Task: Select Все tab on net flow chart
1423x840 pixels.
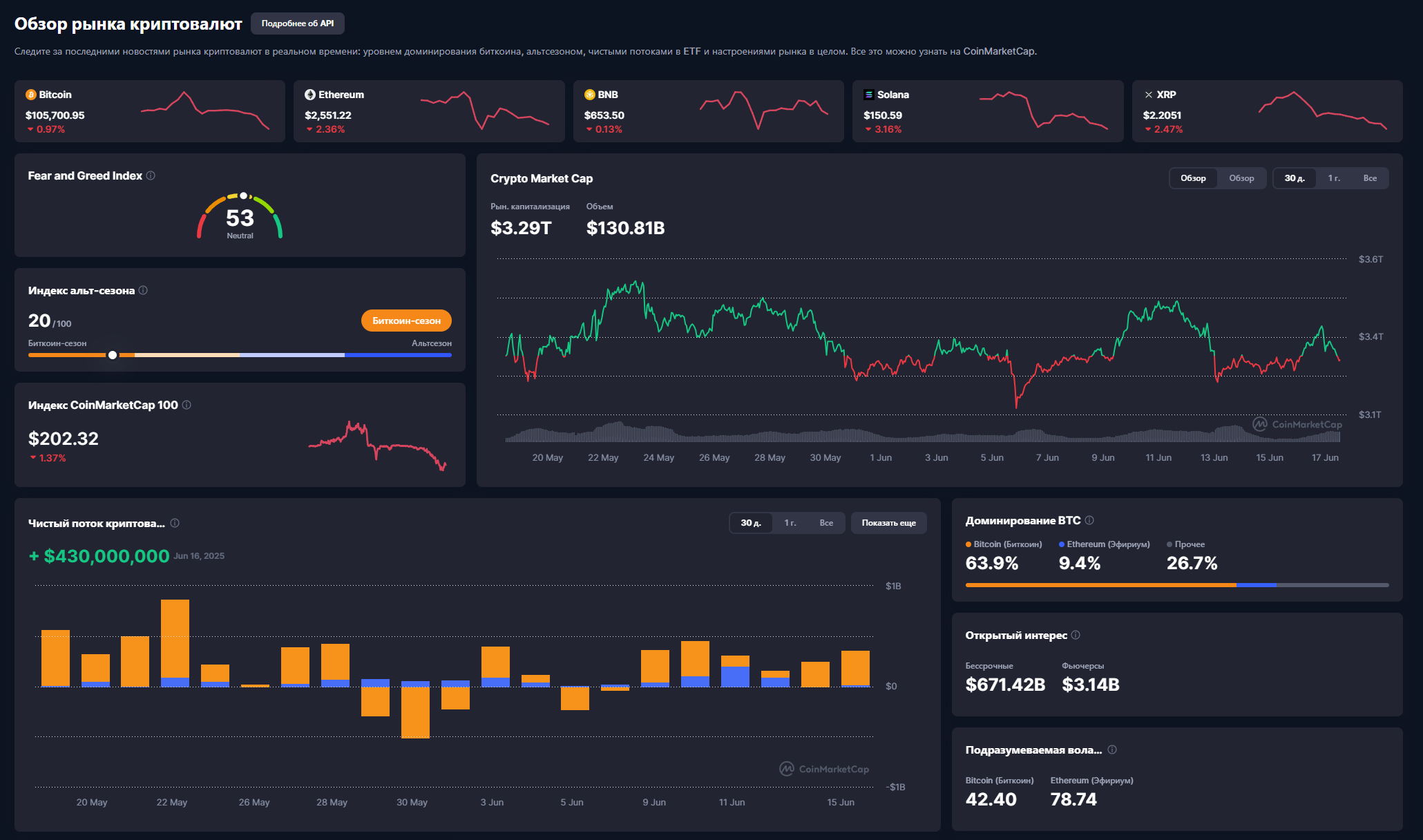Action: point(826,523)
